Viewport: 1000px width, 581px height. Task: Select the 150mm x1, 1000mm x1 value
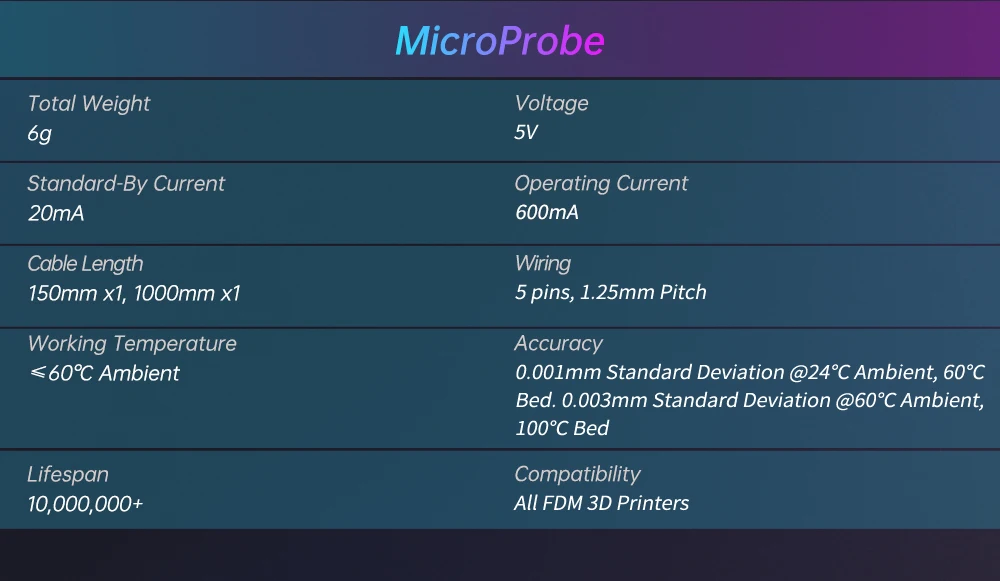coord(134,294)
